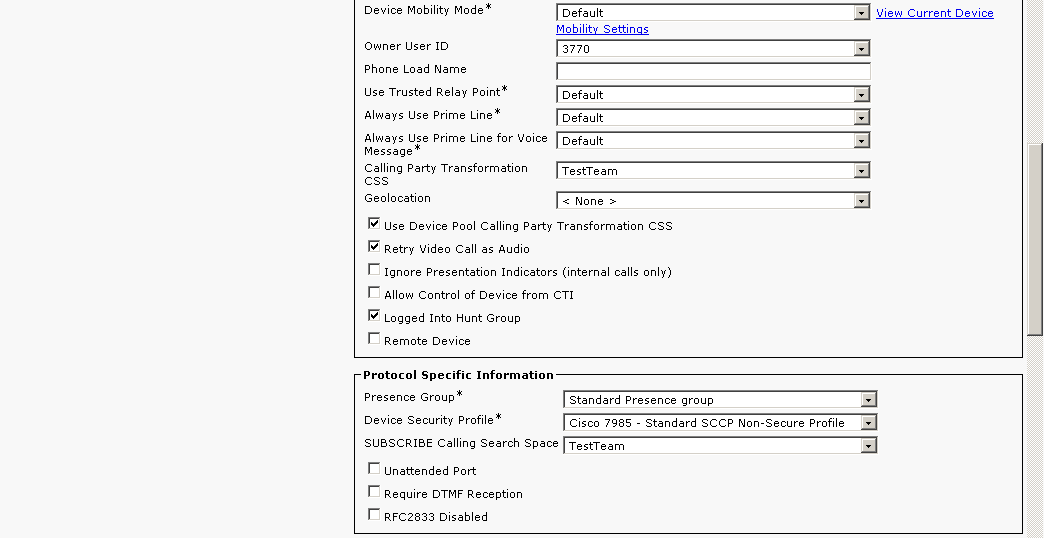The image size is (1044, 538).
Task: Open the Mobility Settings link
Action: (x=602, y=29)
